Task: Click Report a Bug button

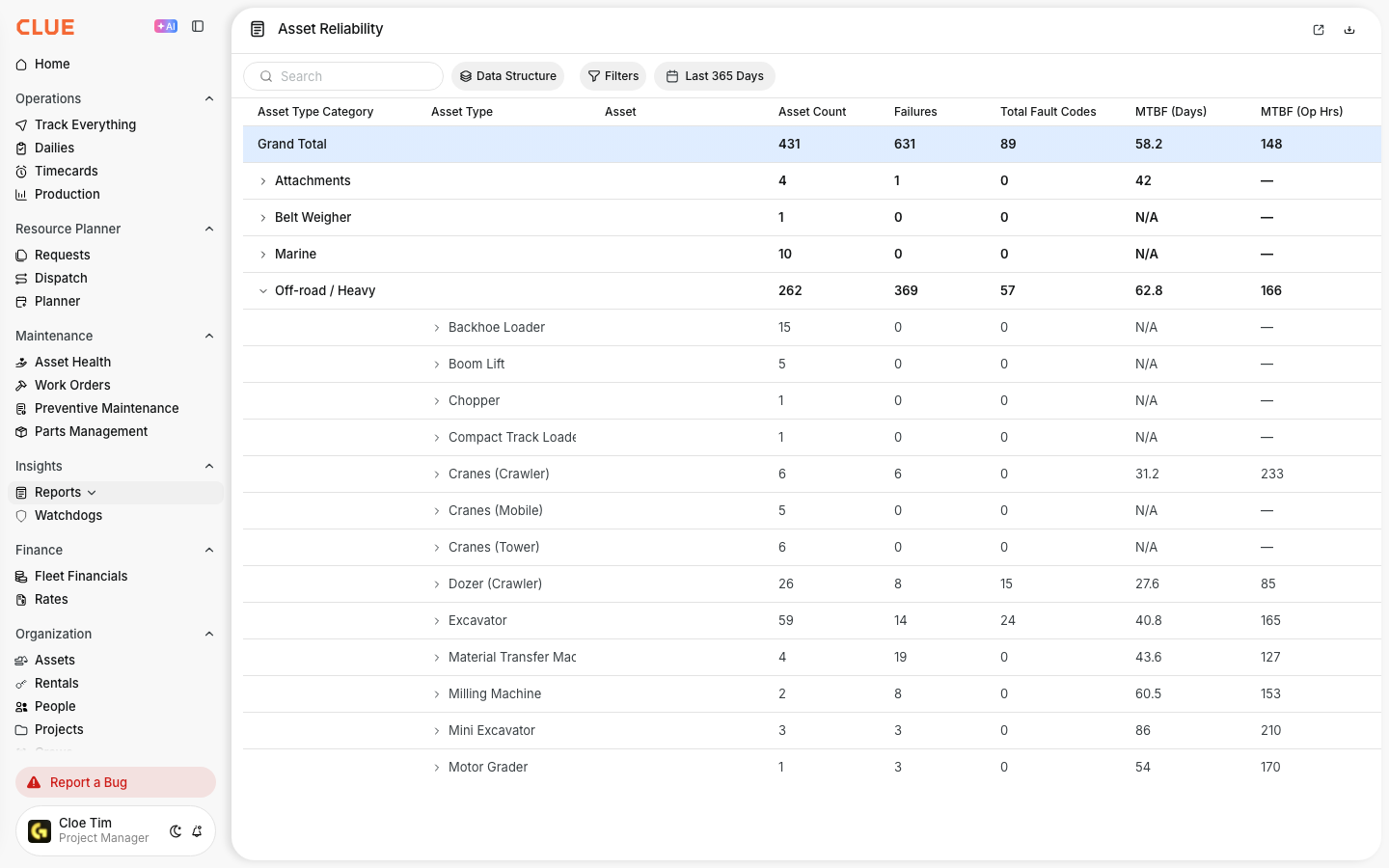Action: [116, 782]
